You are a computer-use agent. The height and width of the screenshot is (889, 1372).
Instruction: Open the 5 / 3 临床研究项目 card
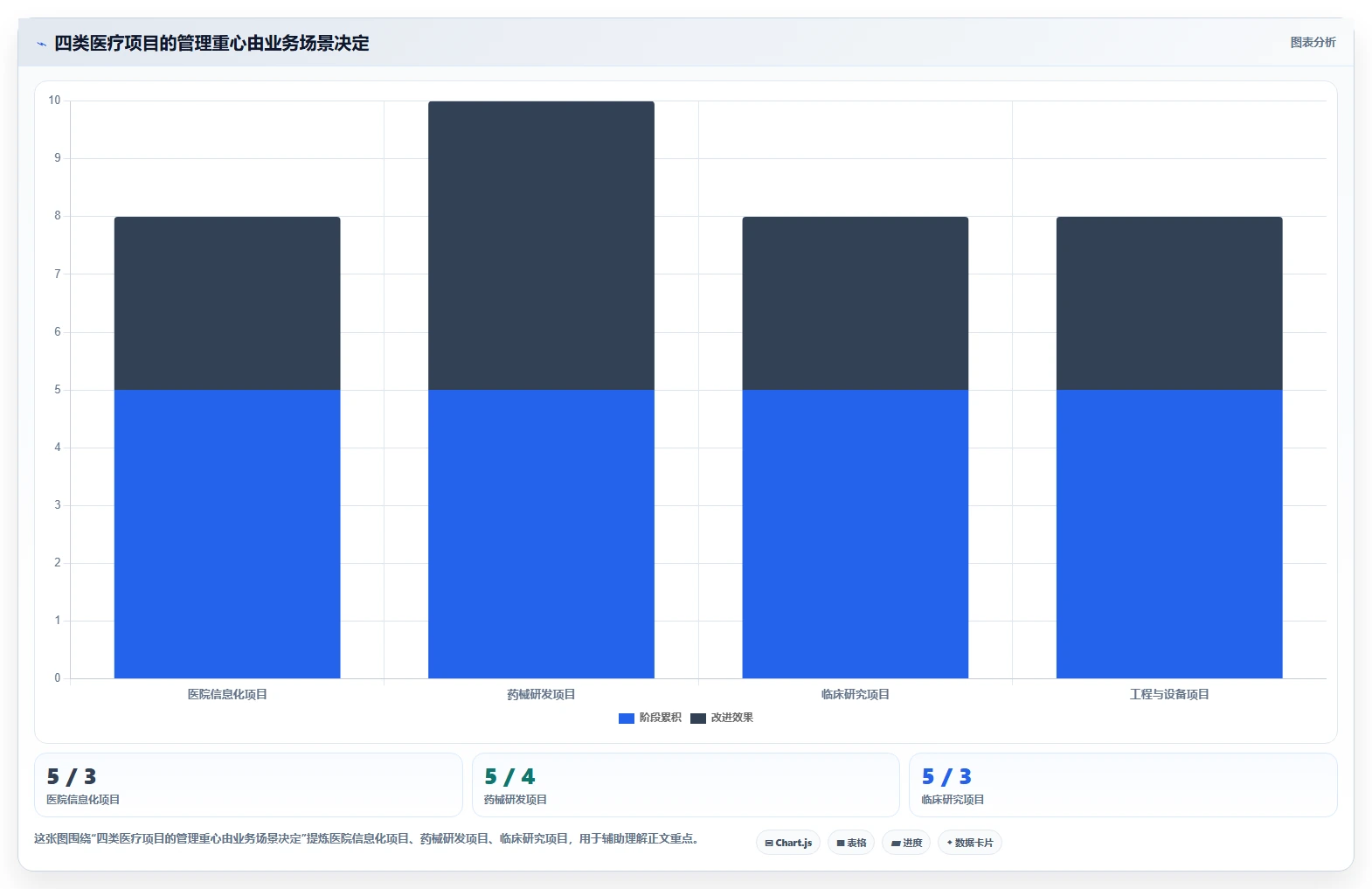click(1124, 785)
